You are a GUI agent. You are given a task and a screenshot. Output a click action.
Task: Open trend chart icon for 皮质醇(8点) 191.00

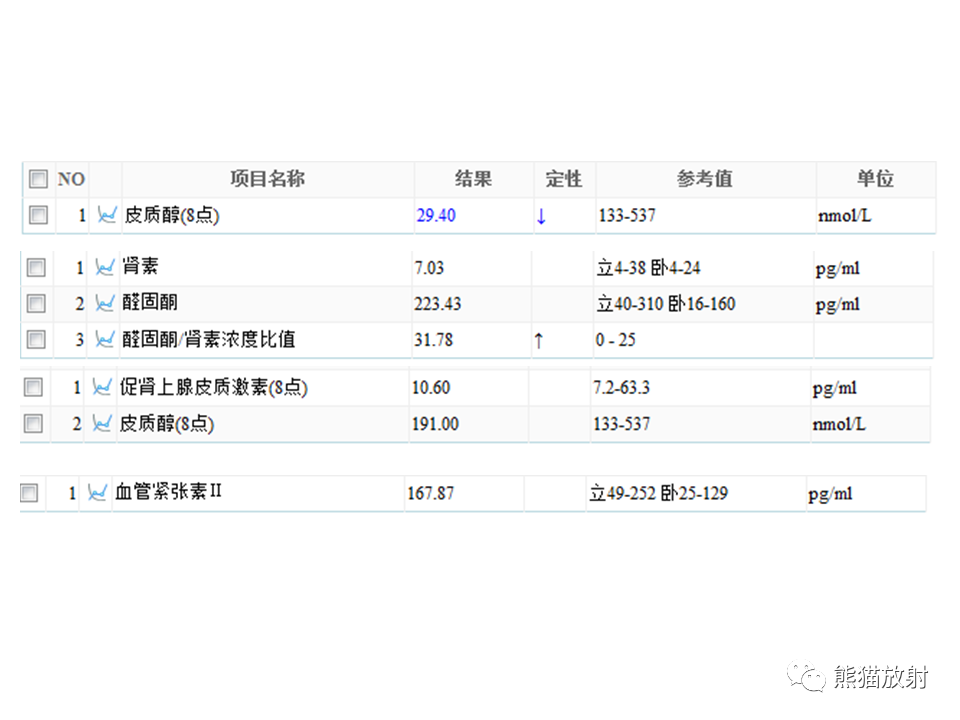pos(102,423)
